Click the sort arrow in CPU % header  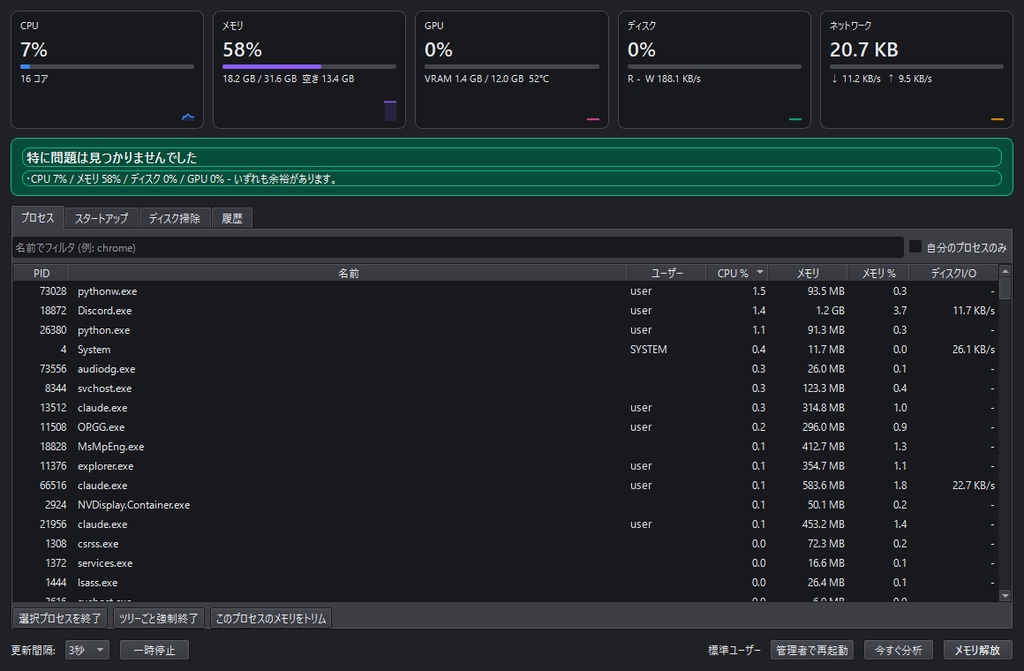[x=760, y=272]
